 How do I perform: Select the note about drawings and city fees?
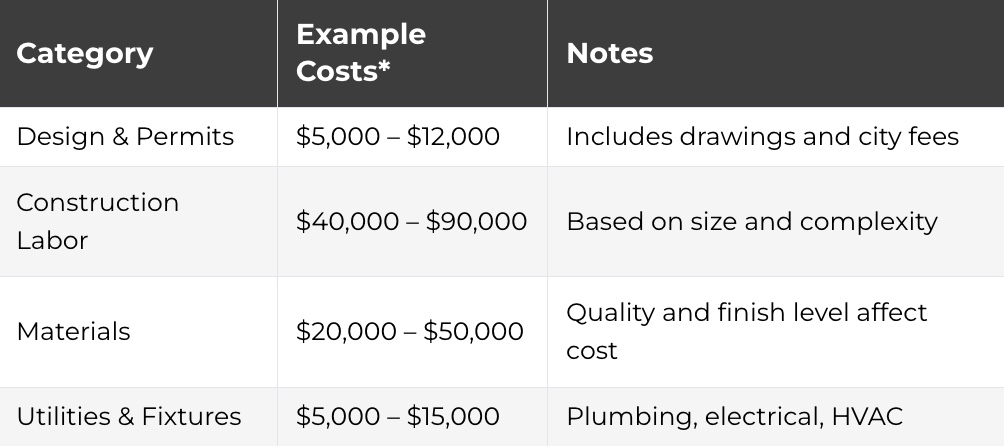(x=762, y=136)
